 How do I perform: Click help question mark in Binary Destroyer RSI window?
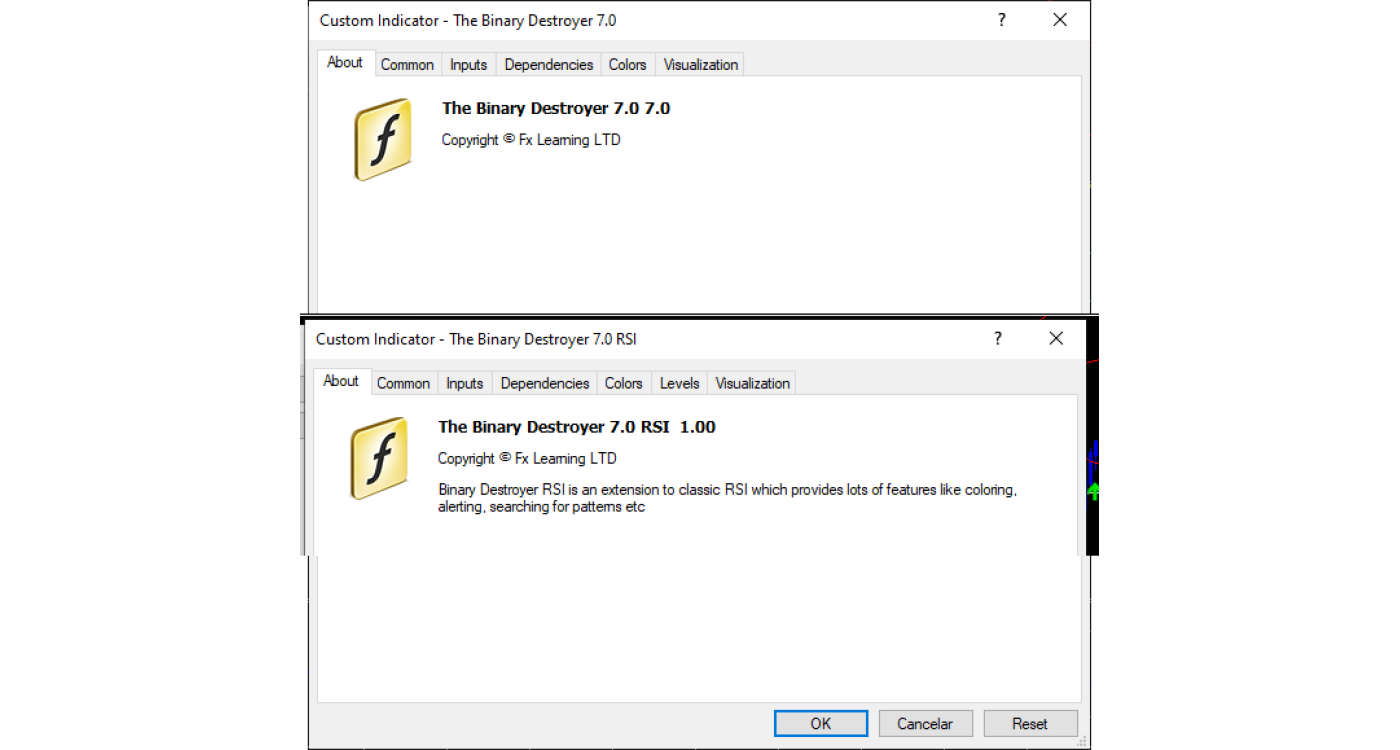tap(998, 339)
